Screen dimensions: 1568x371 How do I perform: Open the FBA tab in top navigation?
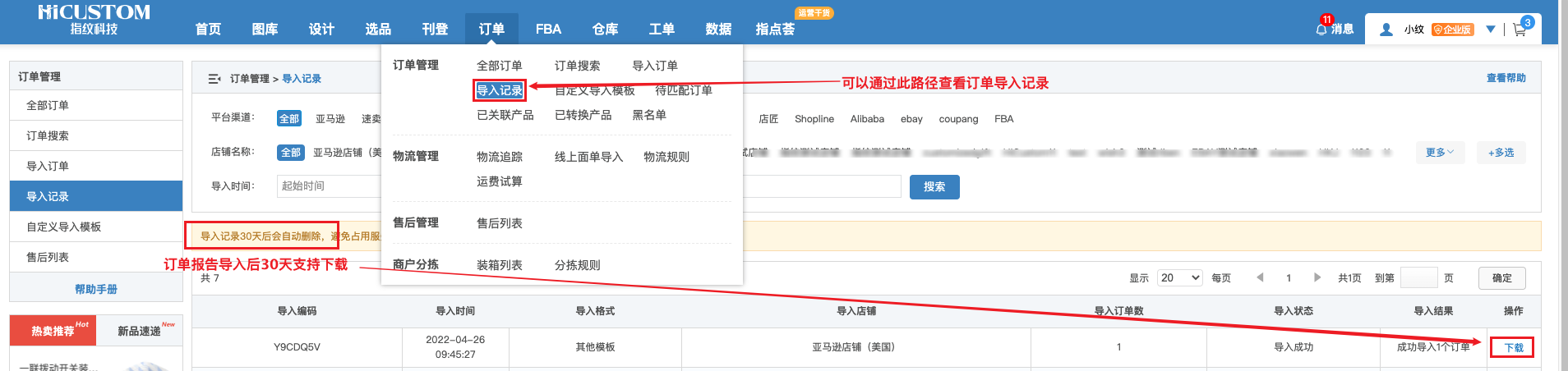click(x=548, y=30)
